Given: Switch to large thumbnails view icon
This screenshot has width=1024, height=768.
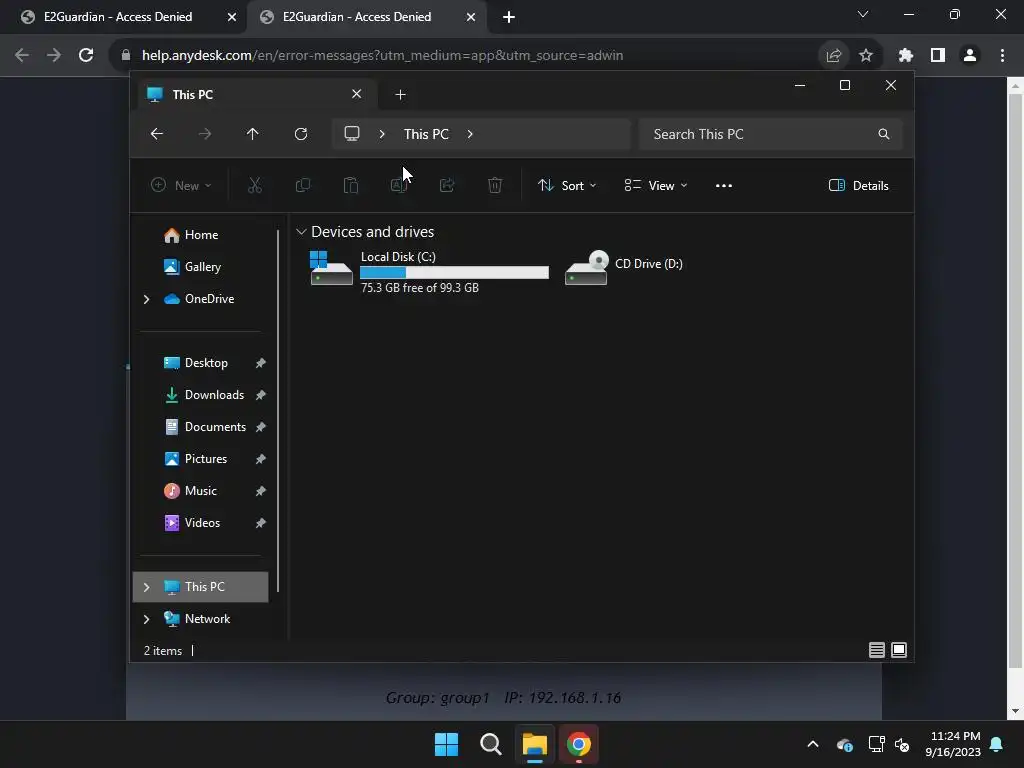Looking at the screenshot, I should point(899,650).
